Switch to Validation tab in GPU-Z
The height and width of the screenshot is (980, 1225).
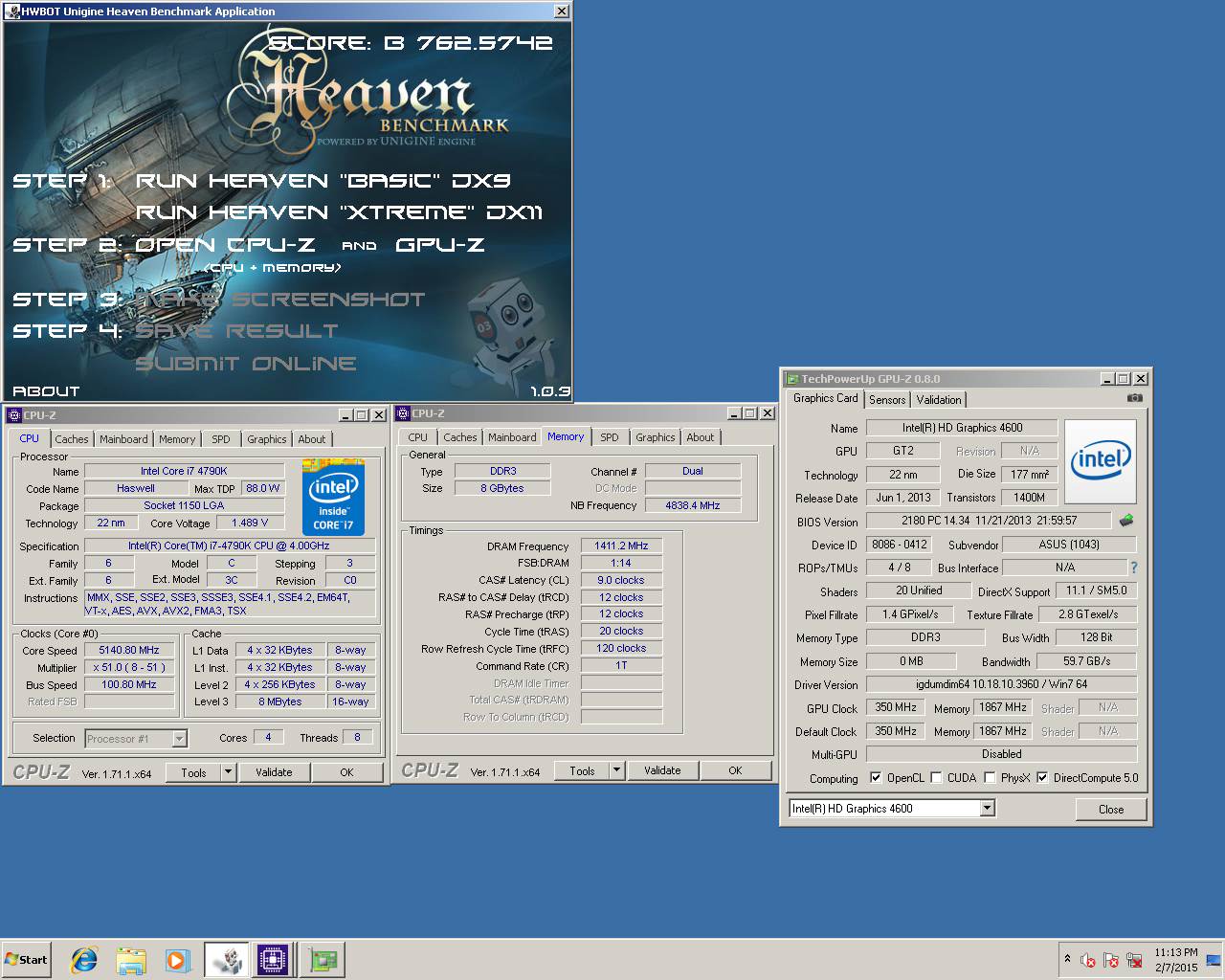tap(938, 400)
